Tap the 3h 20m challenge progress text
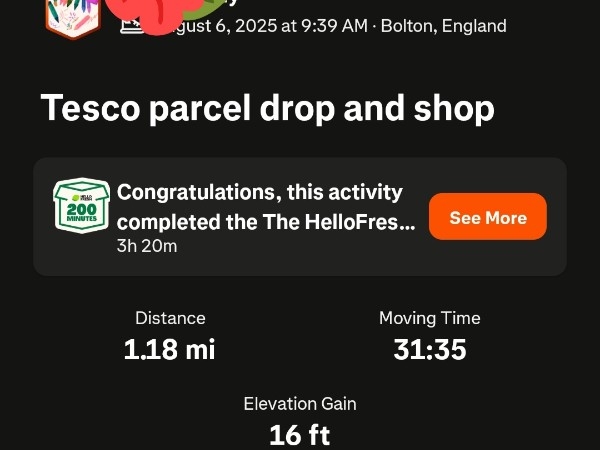The width and height of the screenshot is (600, 450). click(x=147, y=245)
